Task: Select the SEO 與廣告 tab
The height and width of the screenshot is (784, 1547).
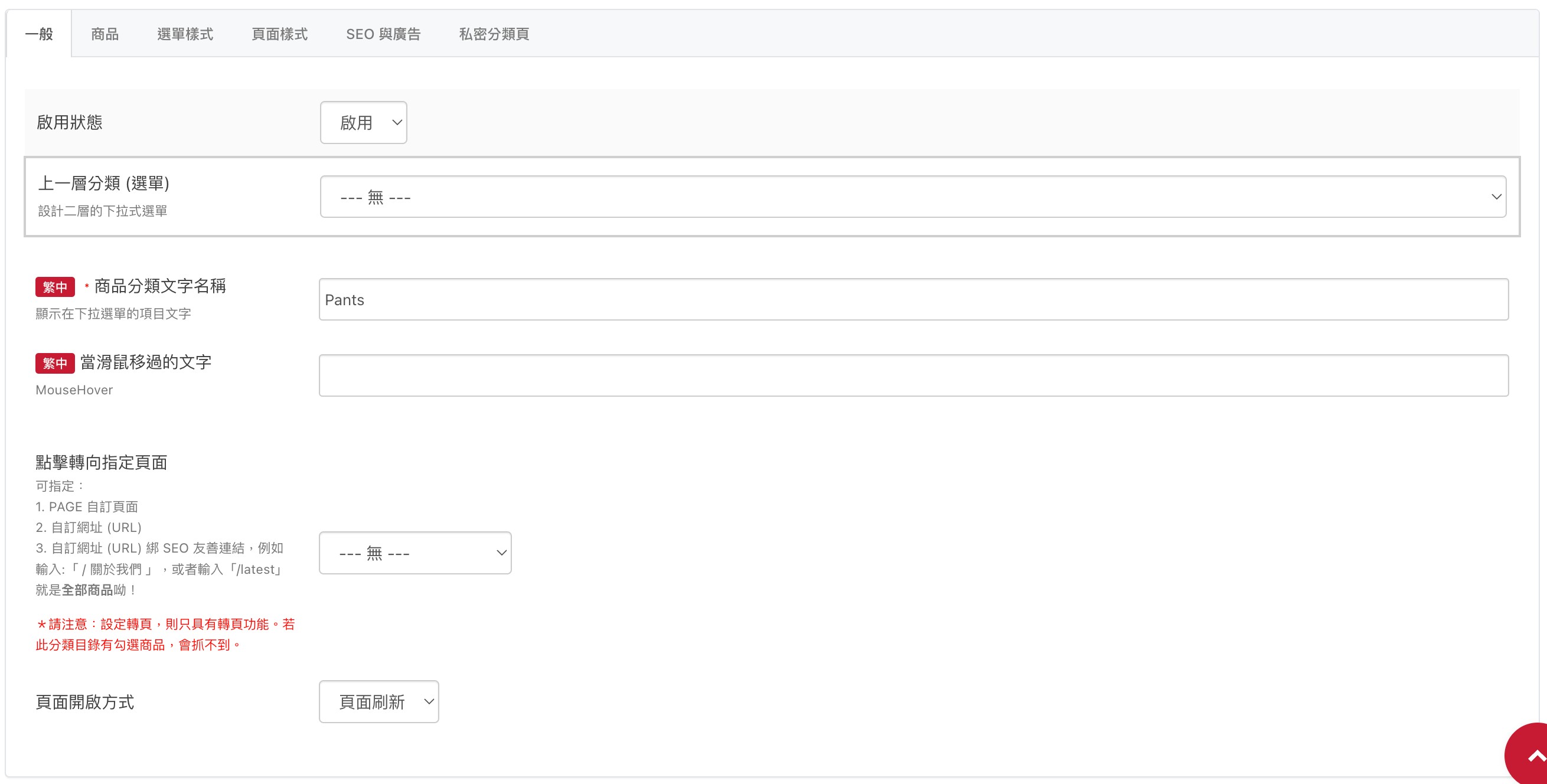Action: [383, 34]
